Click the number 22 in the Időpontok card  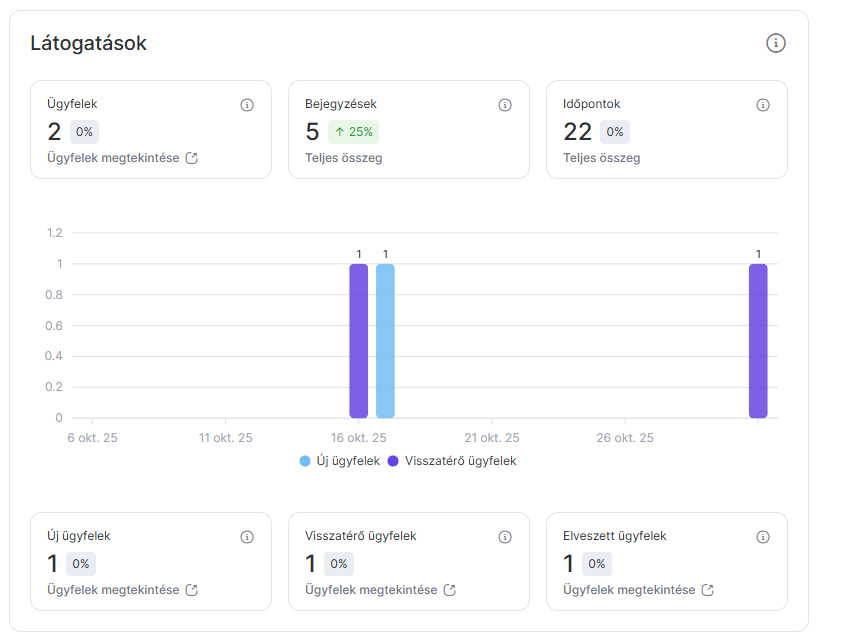tap(577, 132)
